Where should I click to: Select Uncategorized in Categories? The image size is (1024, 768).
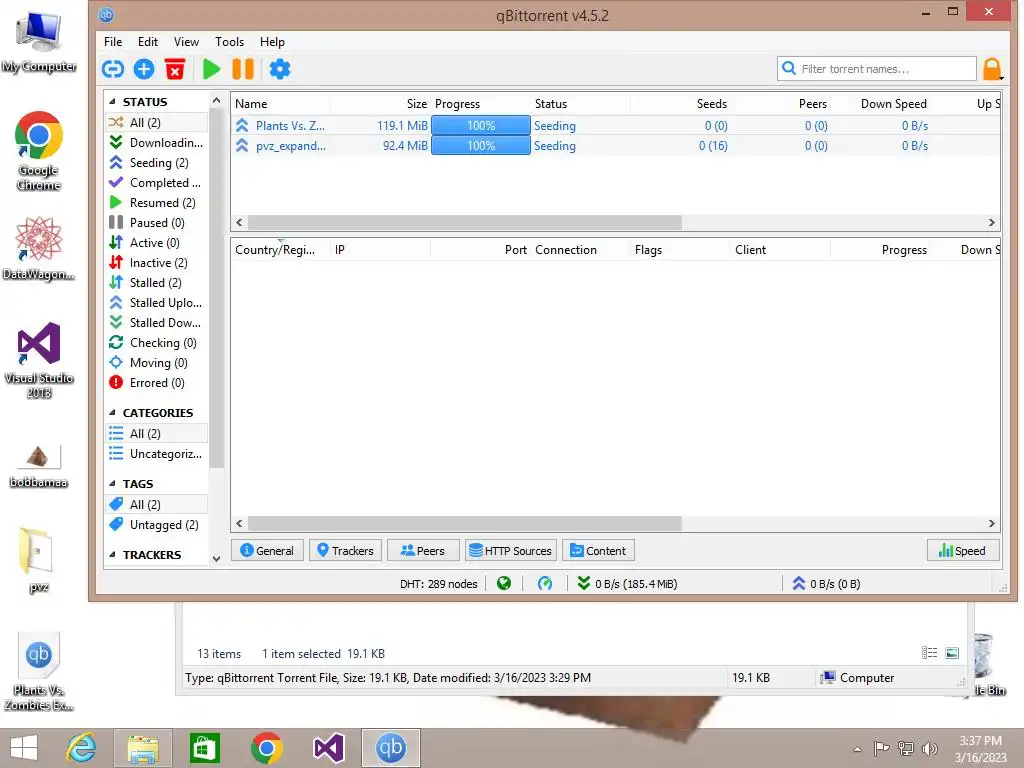coord(156,454)
